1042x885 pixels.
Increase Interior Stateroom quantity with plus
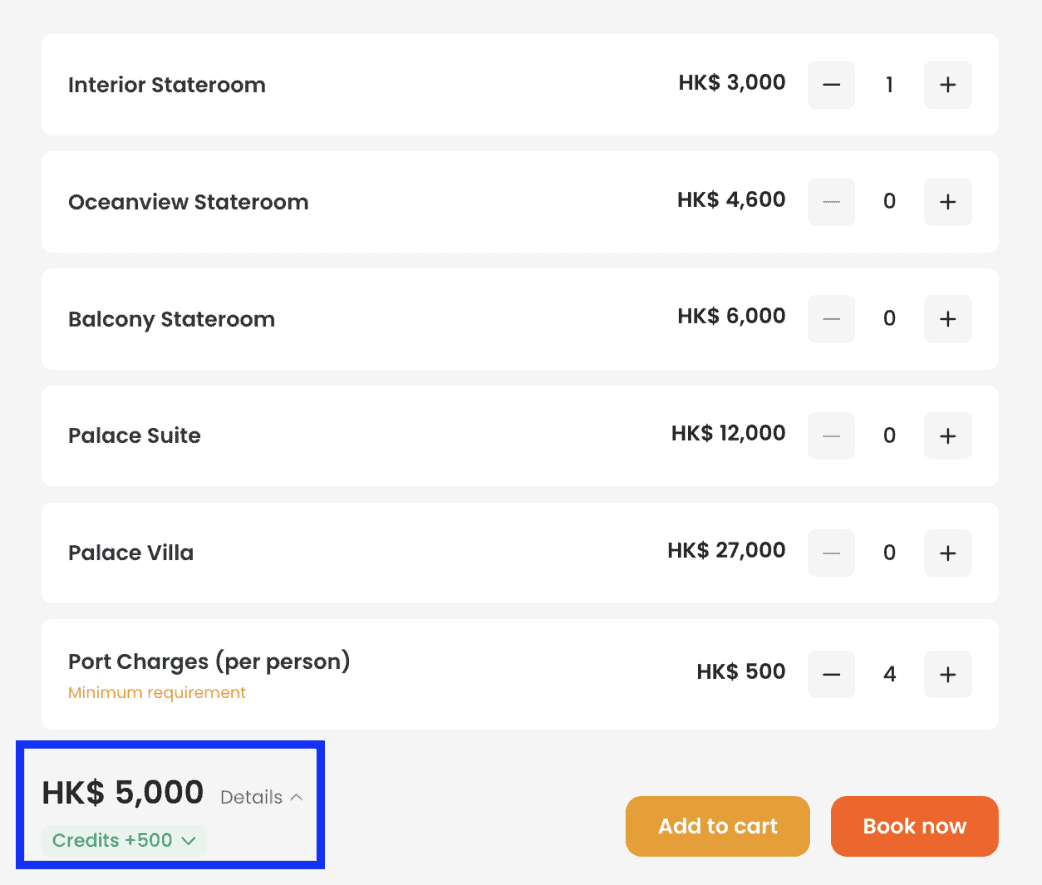coord(947,85)
